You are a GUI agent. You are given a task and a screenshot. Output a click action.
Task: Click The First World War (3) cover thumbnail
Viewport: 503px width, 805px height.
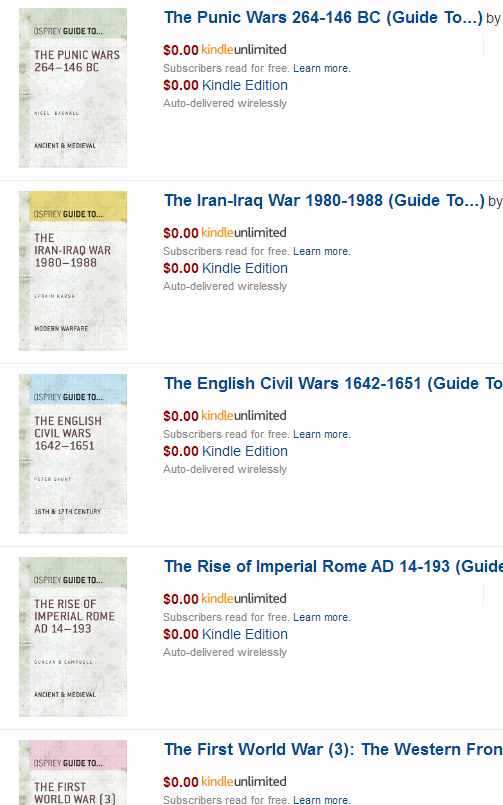click(73, 772)
